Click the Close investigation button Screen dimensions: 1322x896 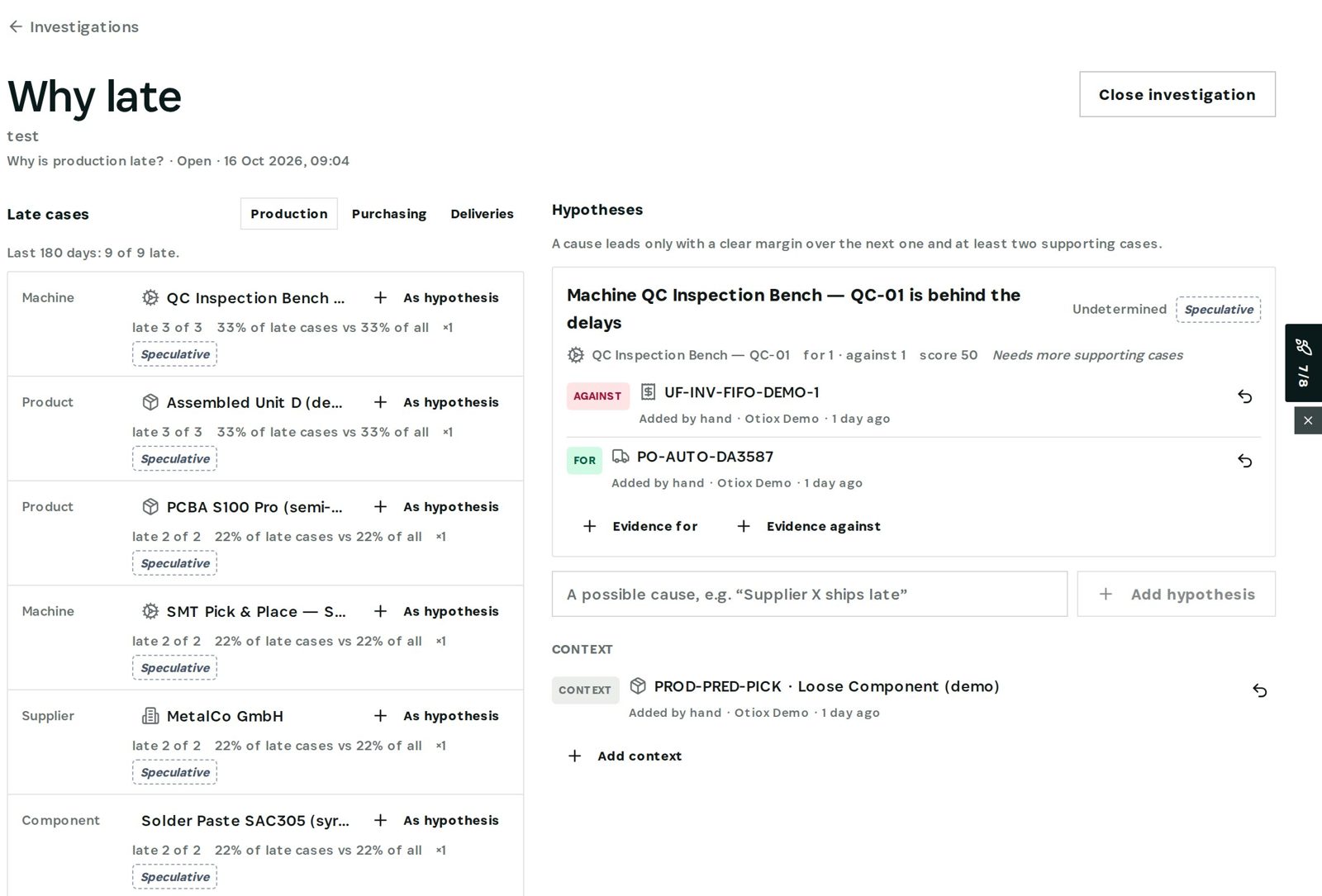tap(1177, 94)
